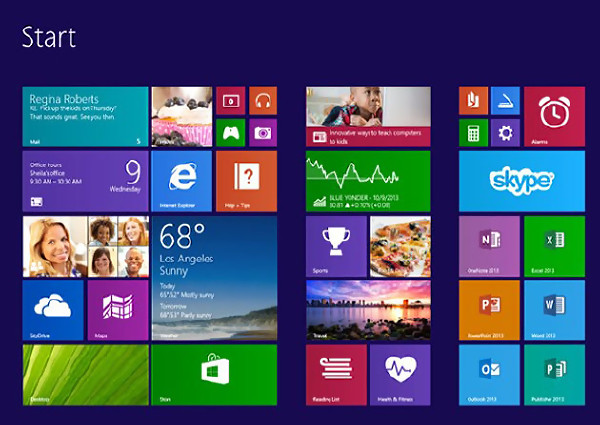This screenshot has width=600, height=425.
Task: Open the Travel tile with sunset skyline
Action: [368, 310]
